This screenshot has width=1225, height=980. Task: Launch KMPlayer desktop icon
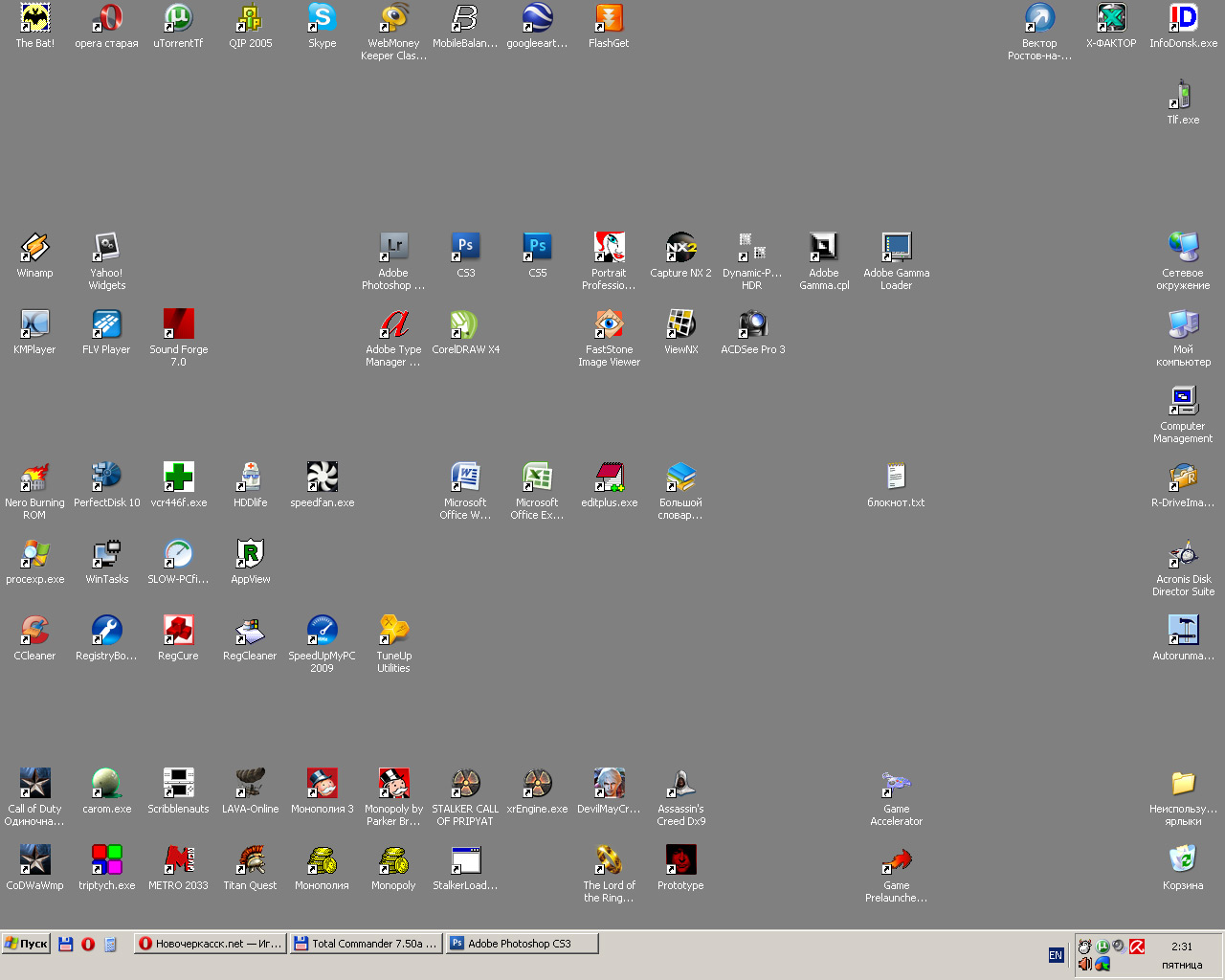(35, 323)
